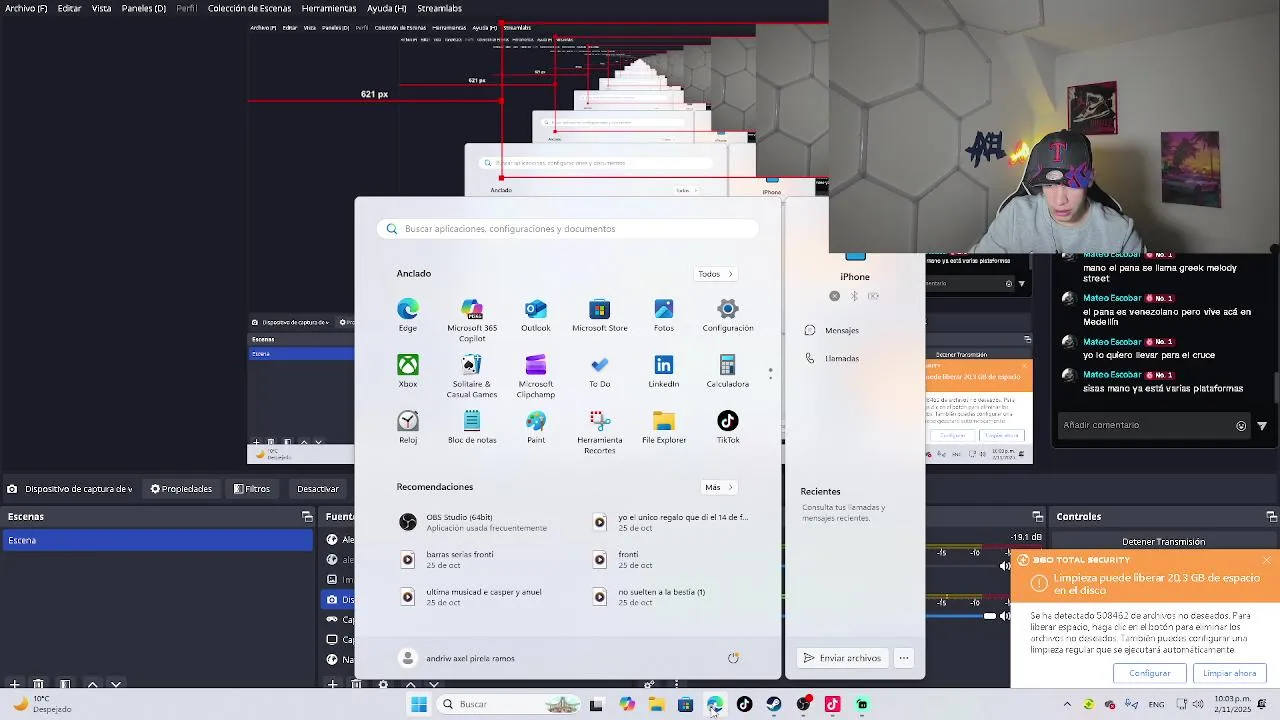Viewport: 1280px width, 720px height.
Task: Click Start menu search field
Action: (568, 229)
